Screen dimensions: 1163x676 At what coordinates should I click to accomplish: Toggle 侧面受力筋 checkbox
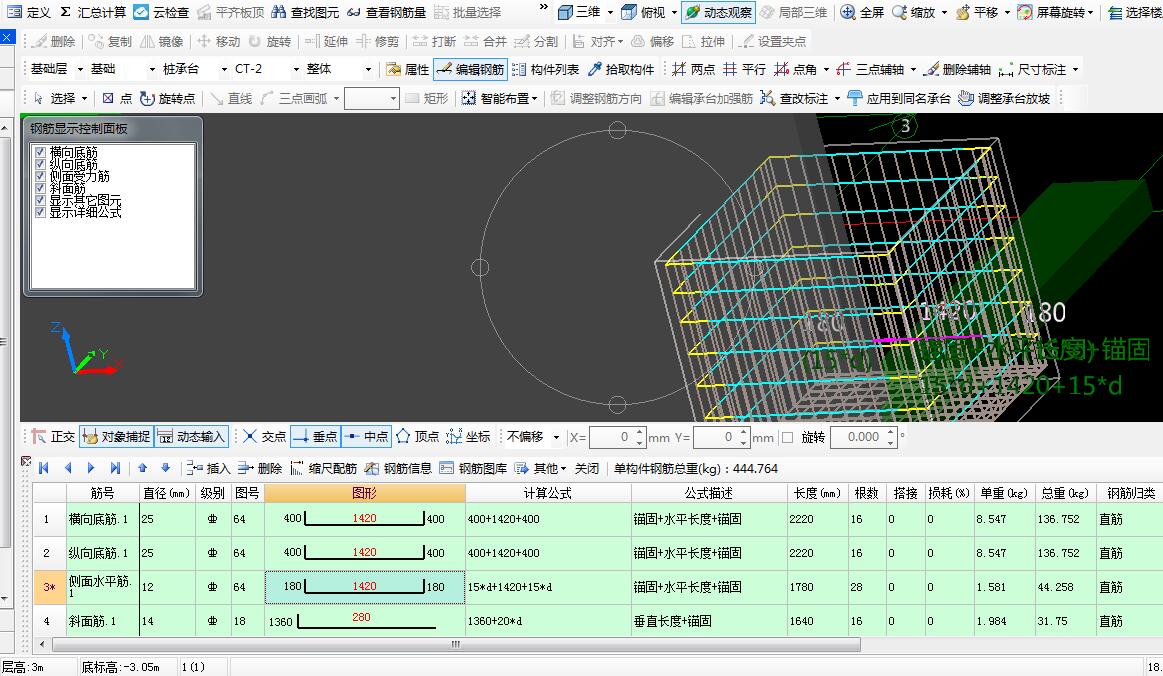41,176
